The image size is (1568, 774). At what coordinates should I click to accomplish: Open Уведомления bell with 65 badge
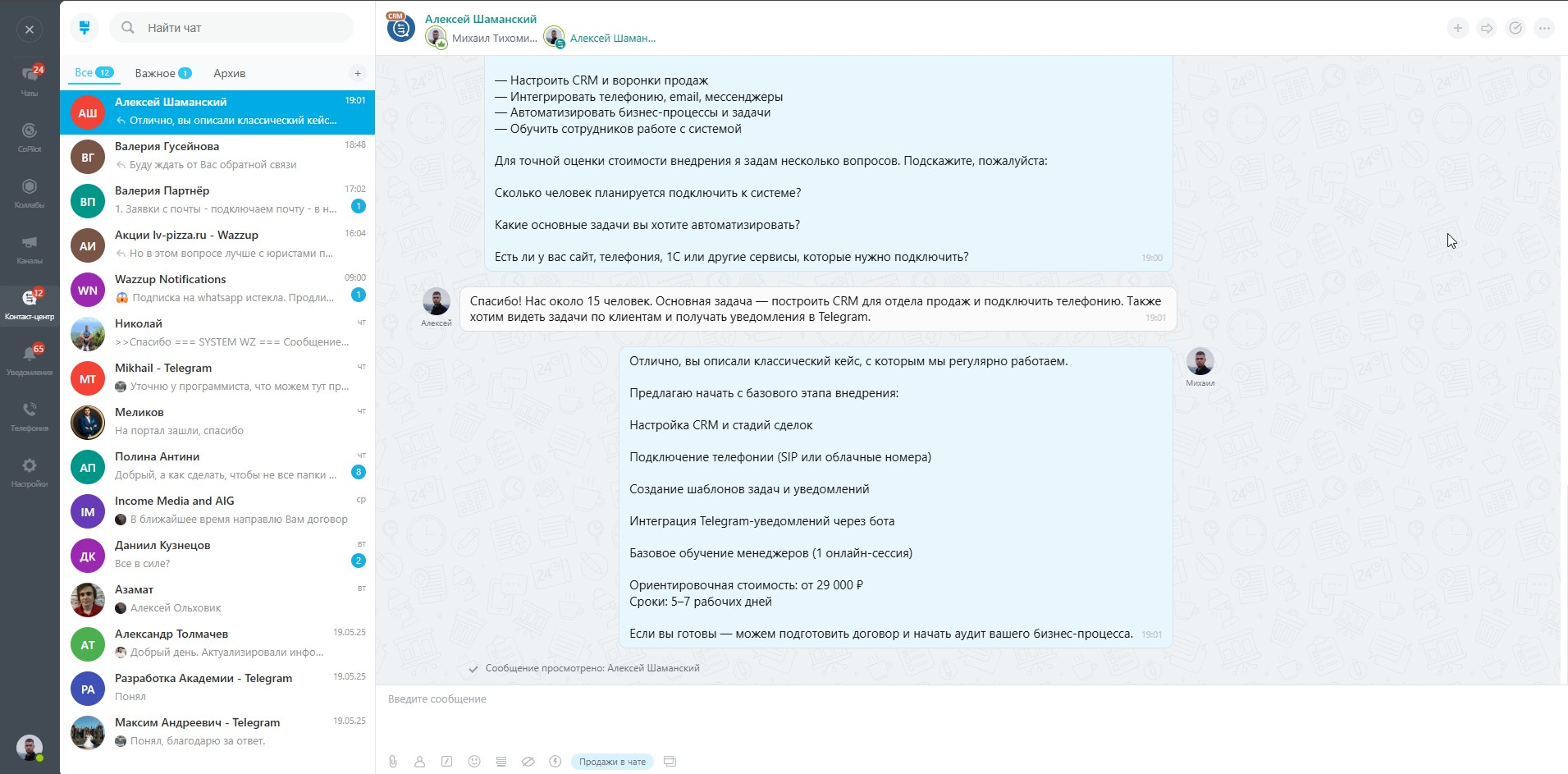tap(30, 360)
